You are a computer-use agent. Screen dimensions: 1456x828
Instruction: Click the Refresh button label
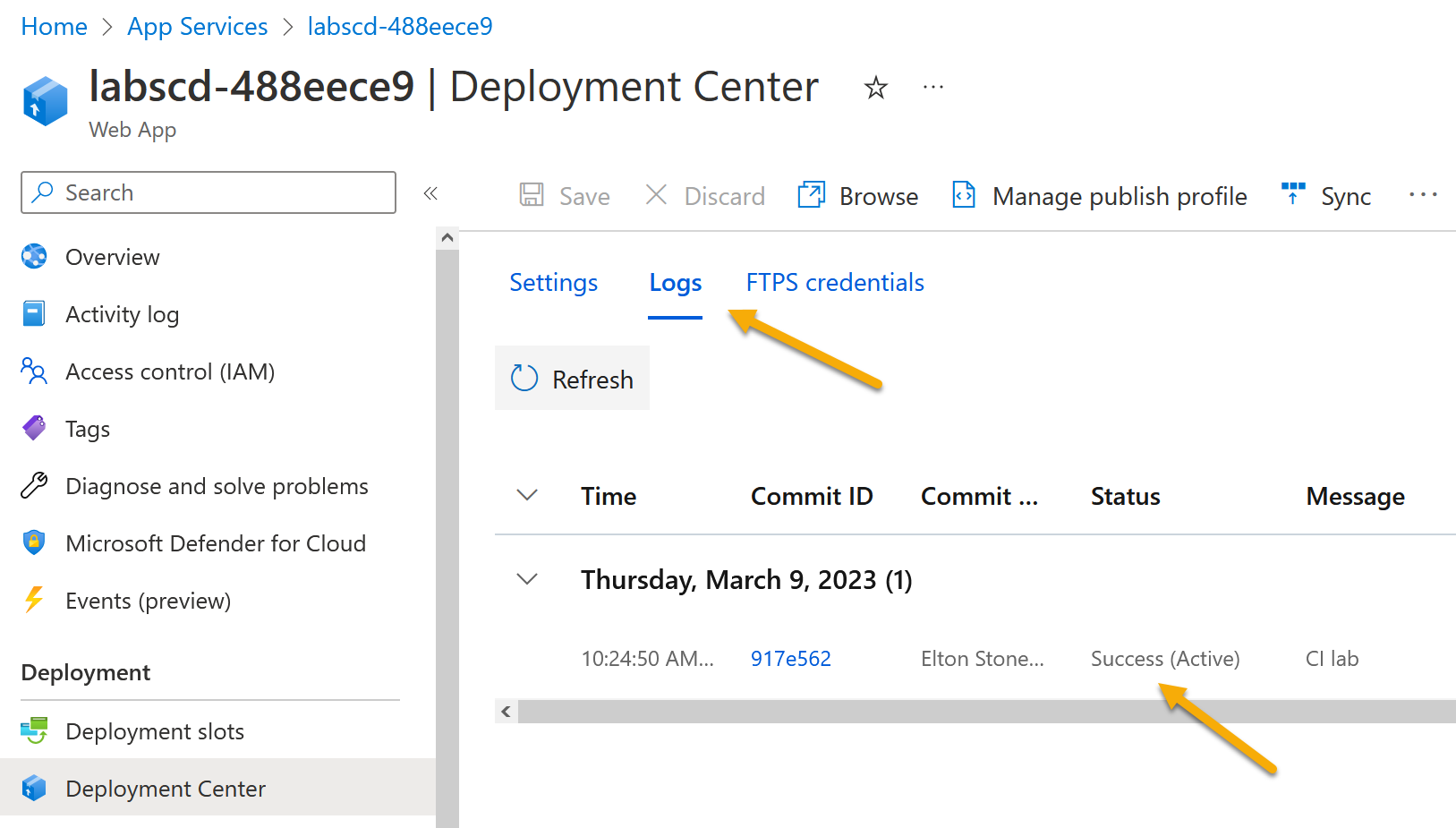pos(592,380)
